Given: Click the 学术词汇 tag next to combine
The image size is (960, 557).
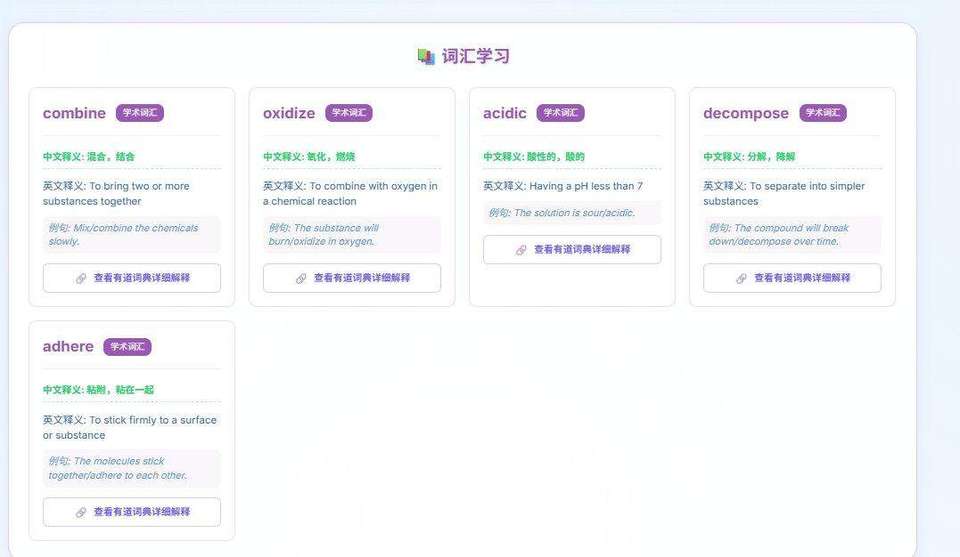Looking at the screenshot, I should point(140,113).
